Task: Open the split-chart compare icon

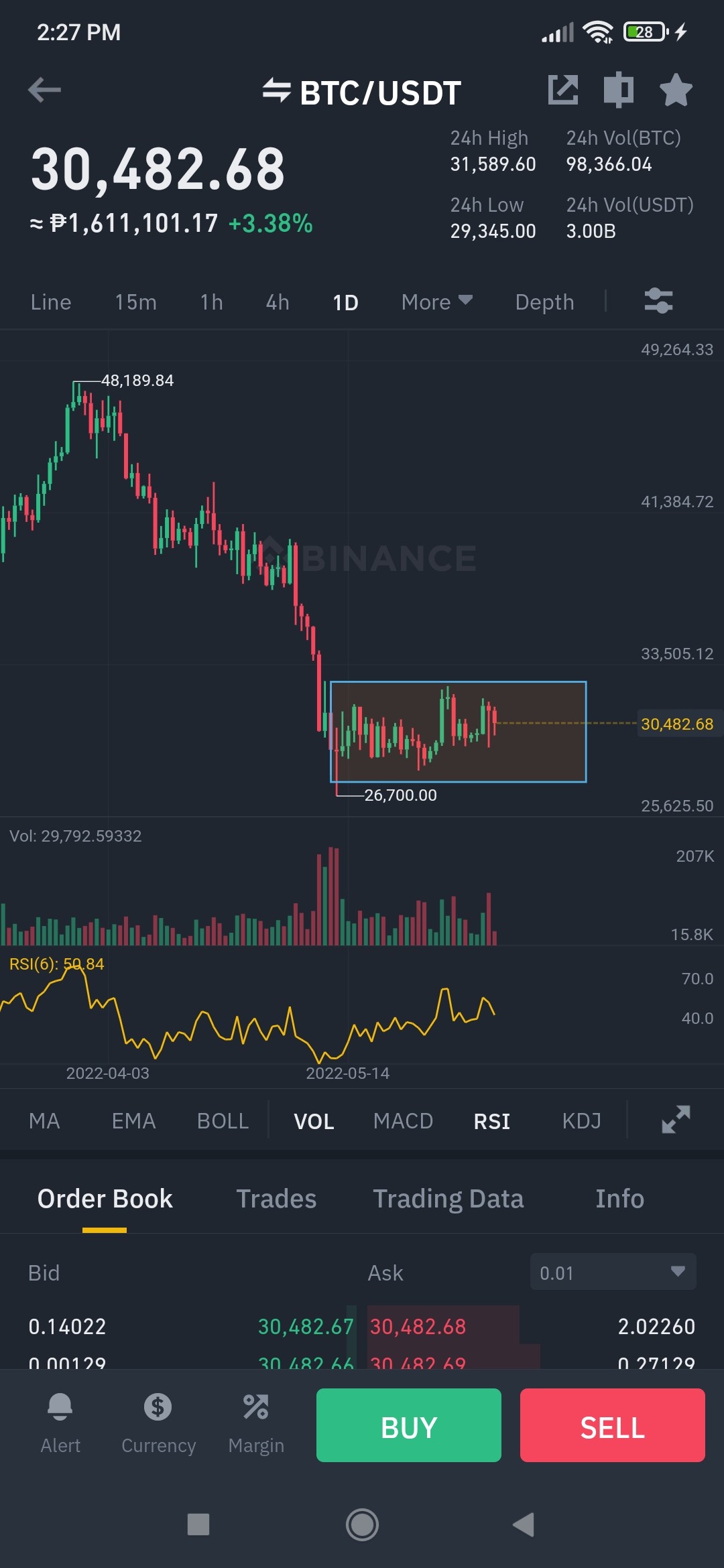Action: 618,90
